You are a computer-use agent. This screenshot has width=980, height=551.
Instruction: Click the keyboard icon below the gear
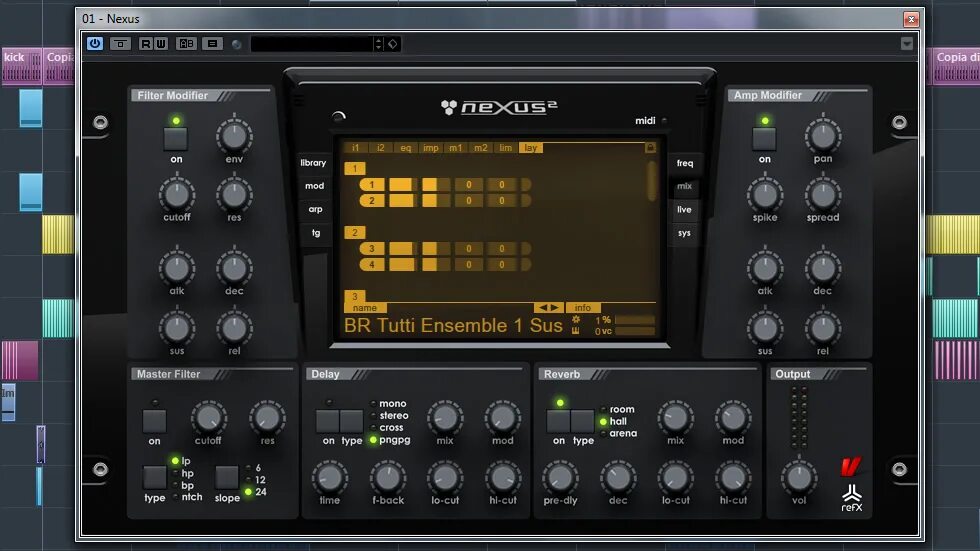point(576,331)
